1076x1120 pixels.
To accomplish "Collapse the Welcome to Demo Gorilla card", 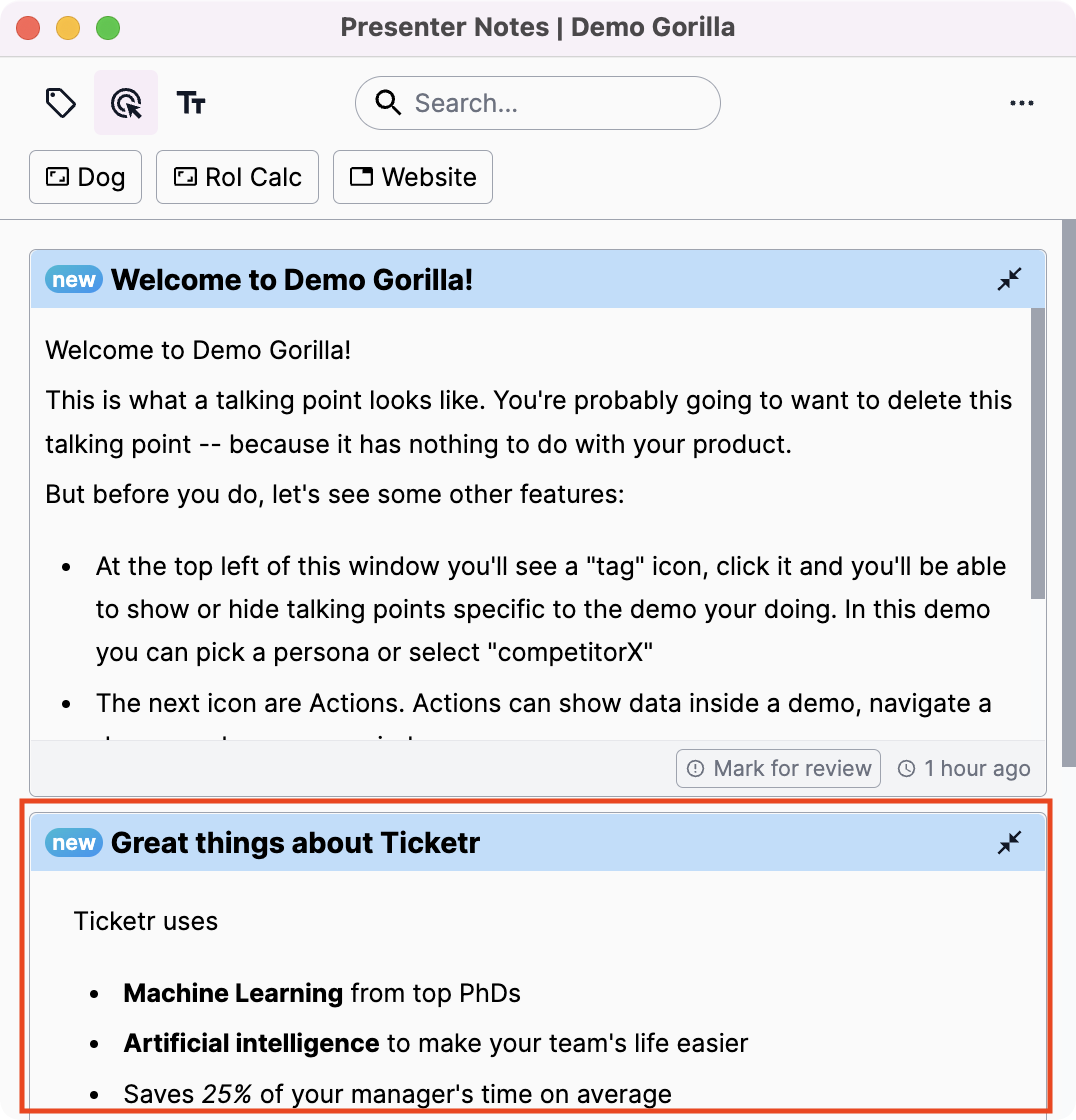I will pyautogui.click(x=1010, y=279).
